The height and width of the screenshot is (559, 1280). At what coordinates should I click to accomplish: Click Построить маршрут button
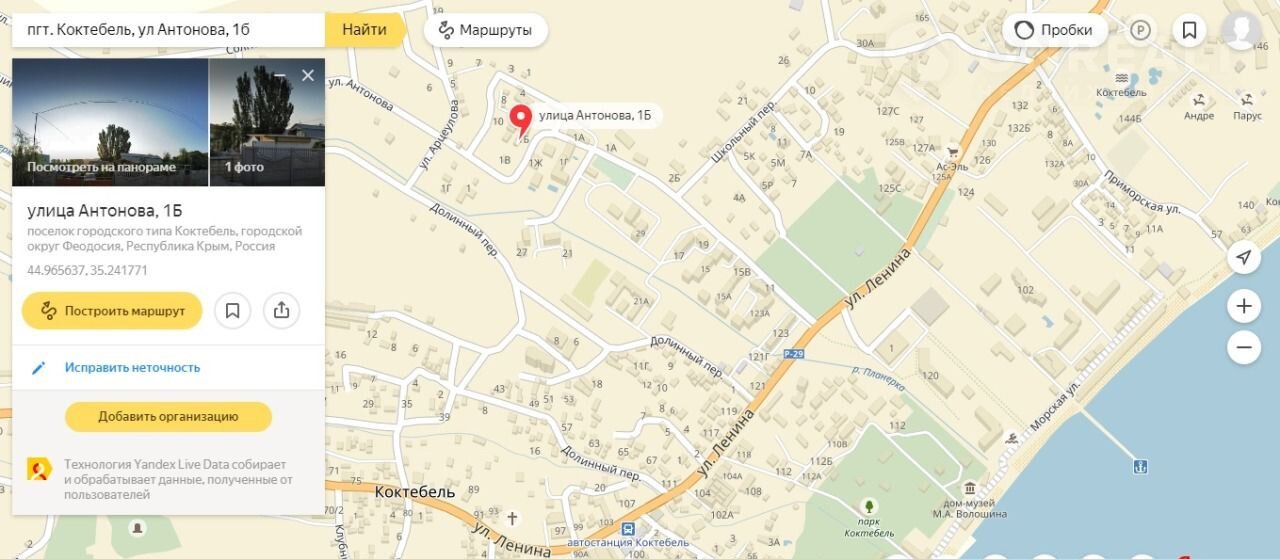tap(112, 311)
